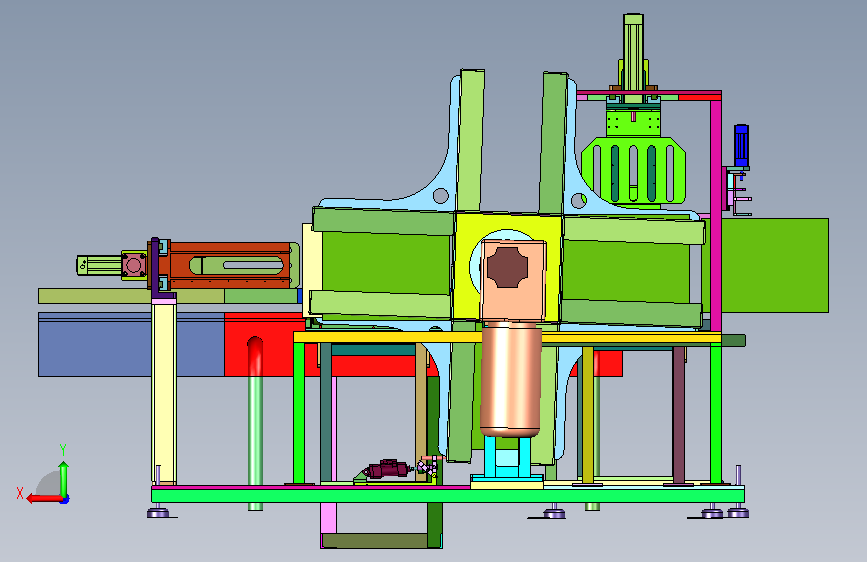Select the large green rectangle at far right
867x562 pixels.
(775, 266)
